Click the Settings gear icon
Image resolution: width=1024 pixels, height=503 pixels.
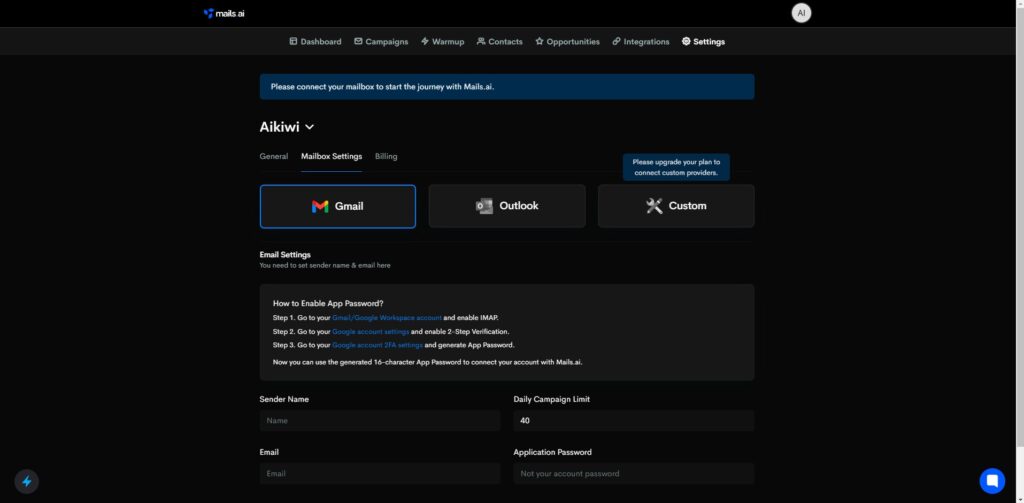coord(686,41)
